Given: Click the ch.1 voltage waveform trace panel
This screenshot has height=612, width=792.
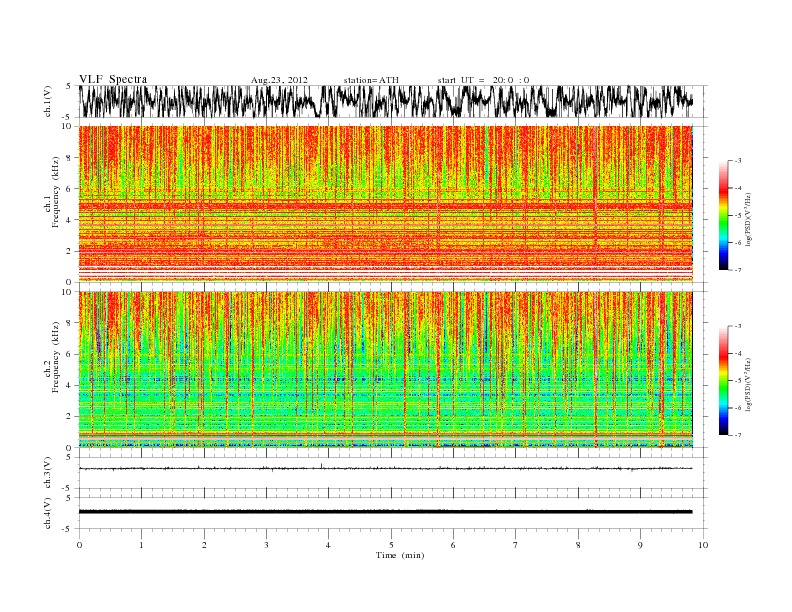Looking at the screenshot, I should [393, 101].
